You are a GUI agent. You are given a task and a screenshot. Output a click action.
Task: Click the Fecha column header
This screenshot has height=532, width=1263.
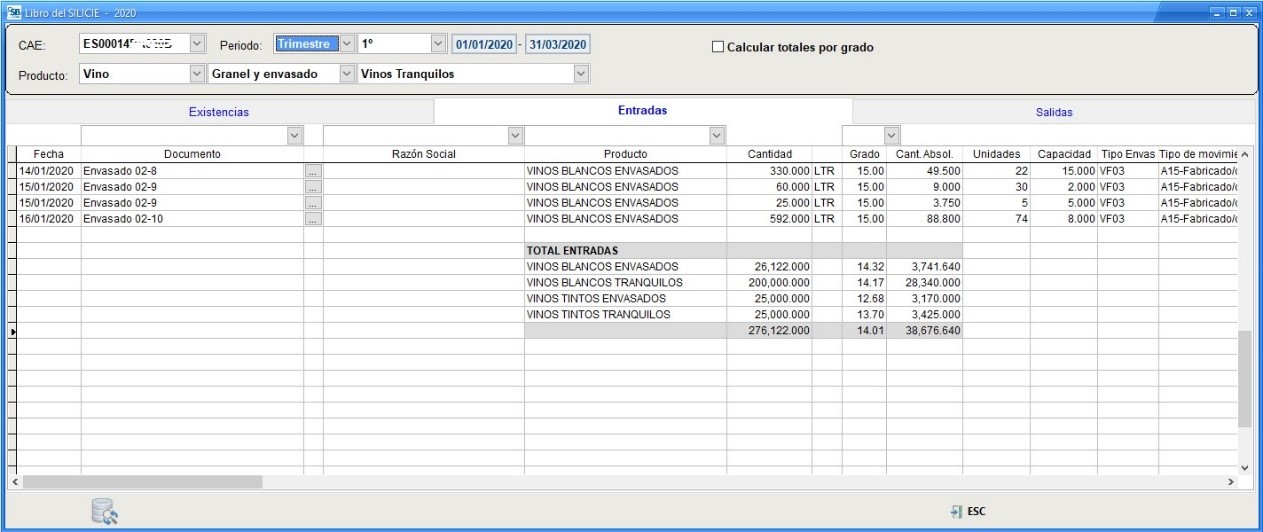49,154
